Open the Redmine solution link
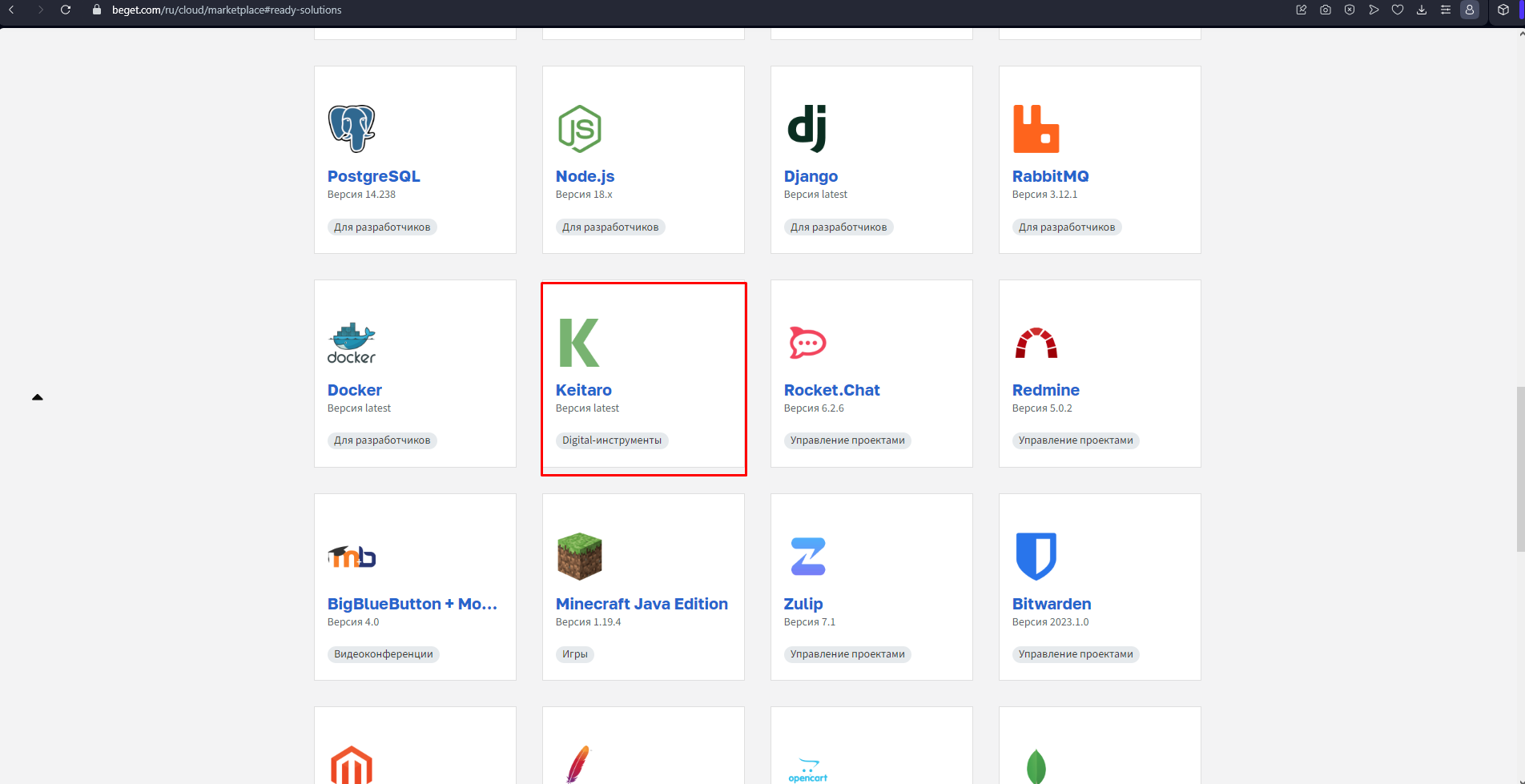Image resolution: width=1525 pixels, height=784 pixels. click(x=1046, y=390)
